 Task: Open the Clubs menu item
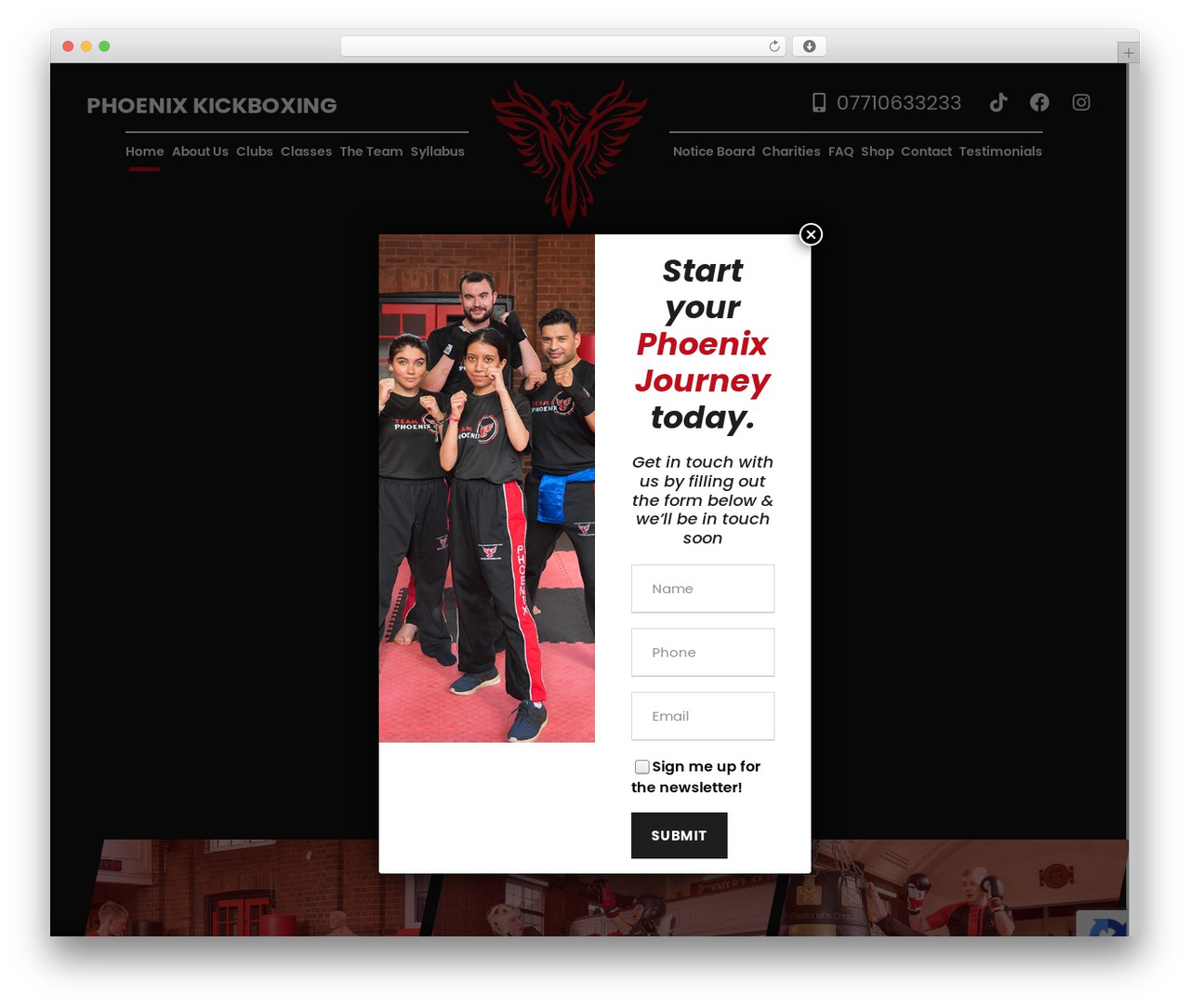pyautogui.click(x=255, y=152)
